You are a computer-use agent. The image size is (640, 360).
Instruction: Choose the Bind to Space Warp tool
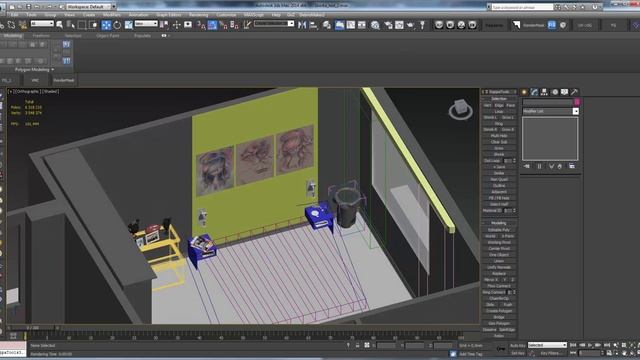22,25
